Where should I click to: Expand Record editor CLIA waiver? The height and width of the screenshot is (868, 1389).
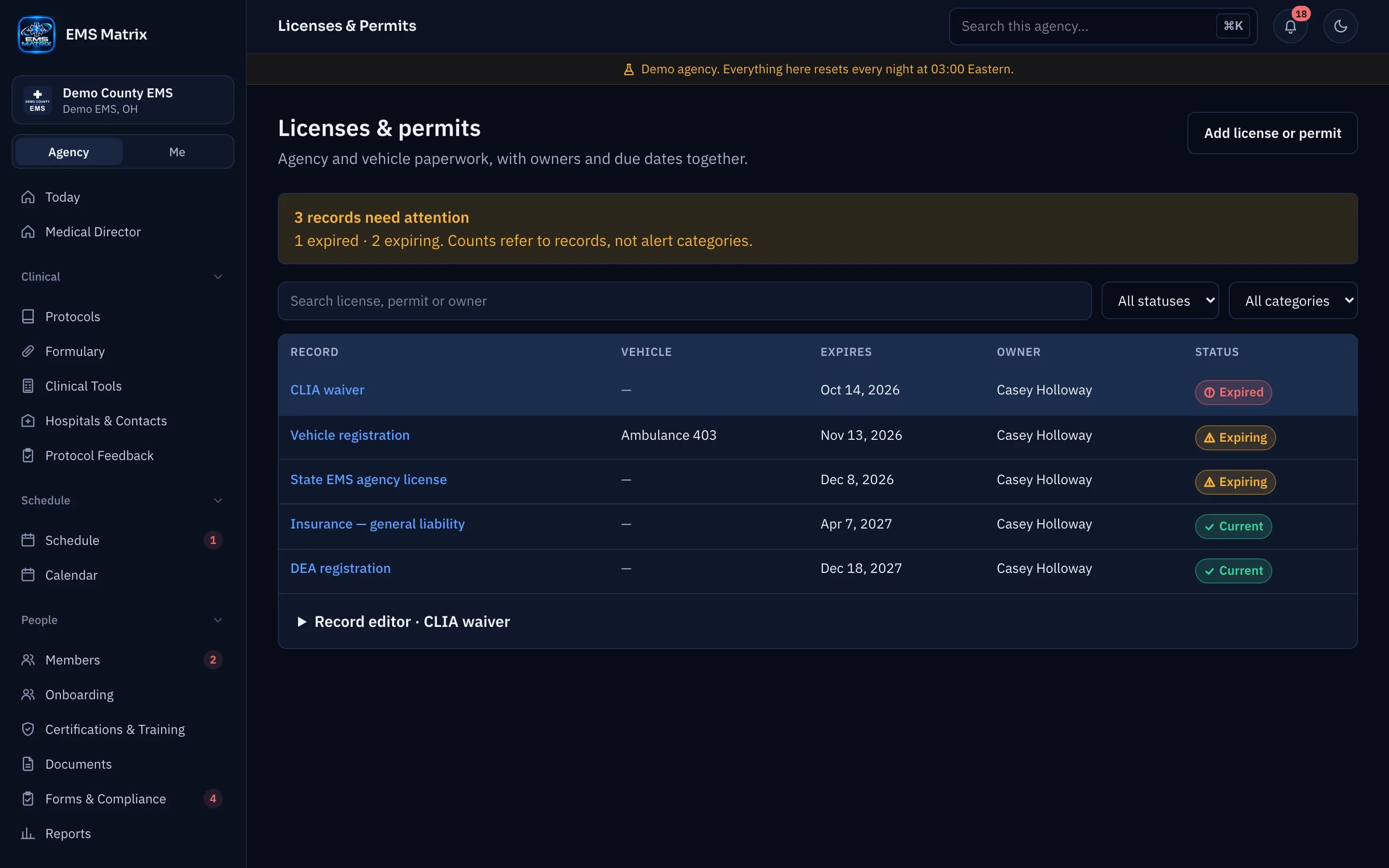pos(404,621)
